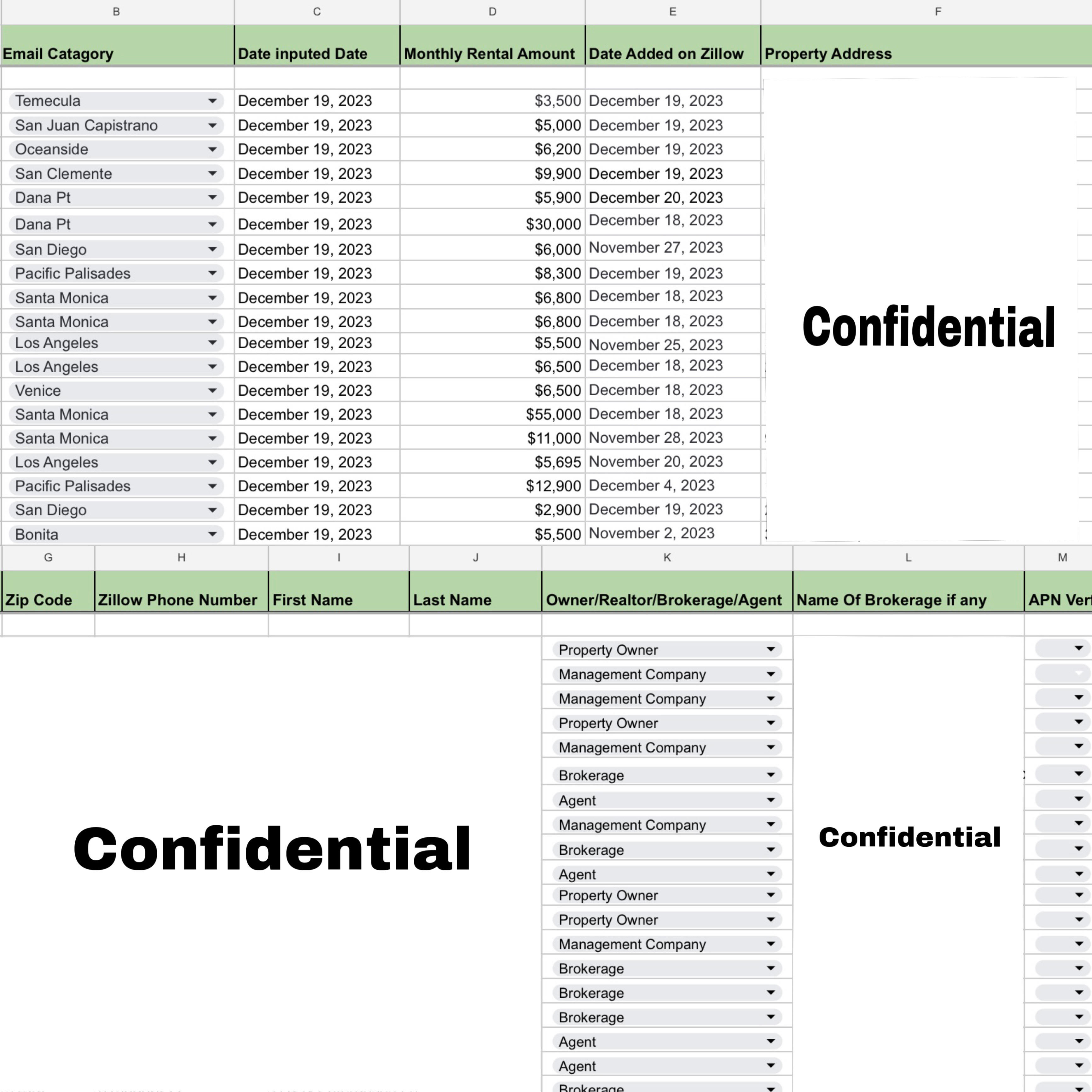Open the Bonita dropdown chip
This screenshot has height=1092, width=1092.
point(212,534)
